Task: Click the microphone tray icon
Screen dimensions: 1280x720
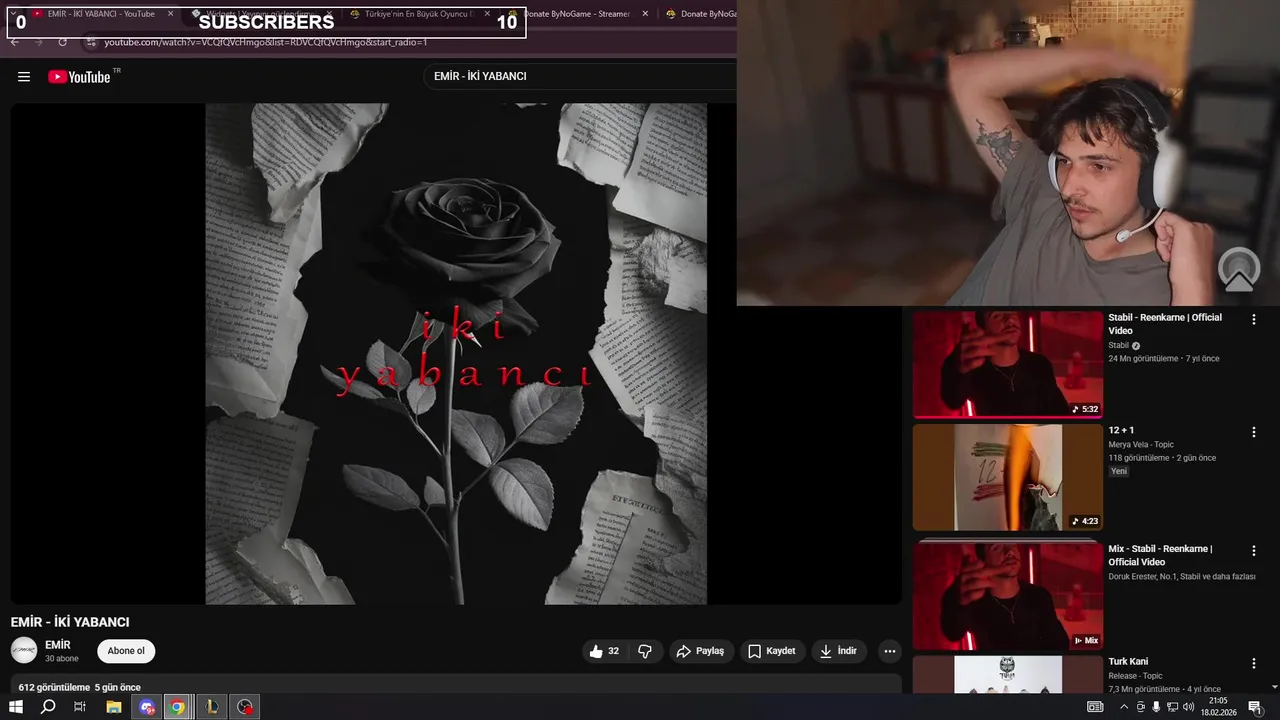Action: [x=1156, y=707]
